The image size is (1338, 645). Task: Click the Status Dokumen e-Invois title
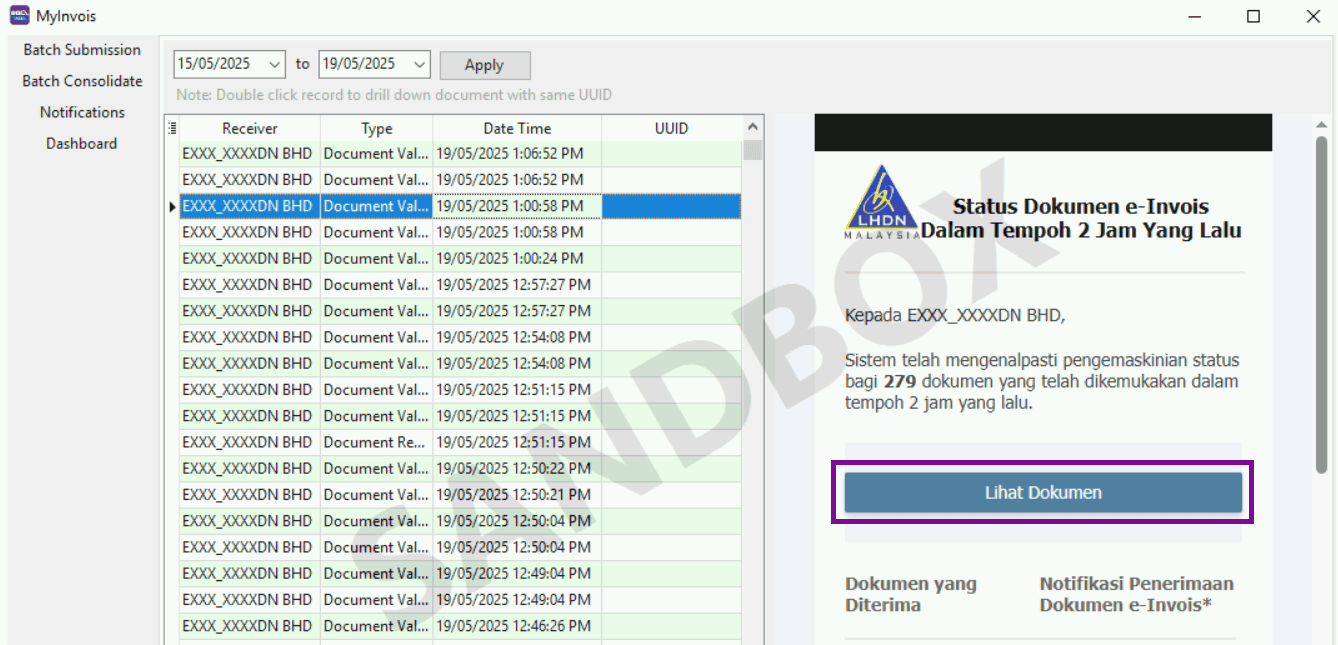[1081, 219]
